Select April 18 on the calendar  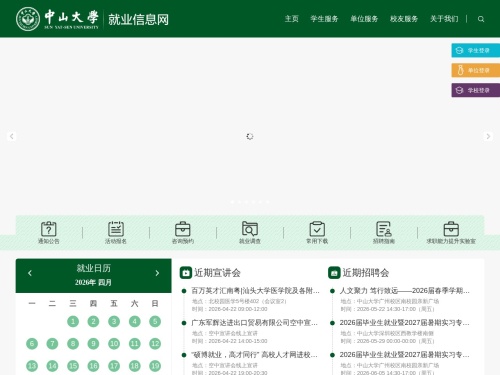tap(135, 366)
